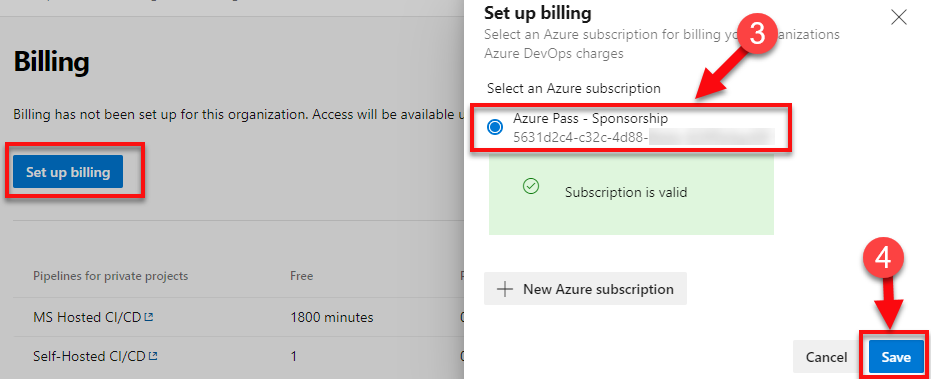Select the Azure Pass - Sponsorship label text

click(x=590, y=119)
